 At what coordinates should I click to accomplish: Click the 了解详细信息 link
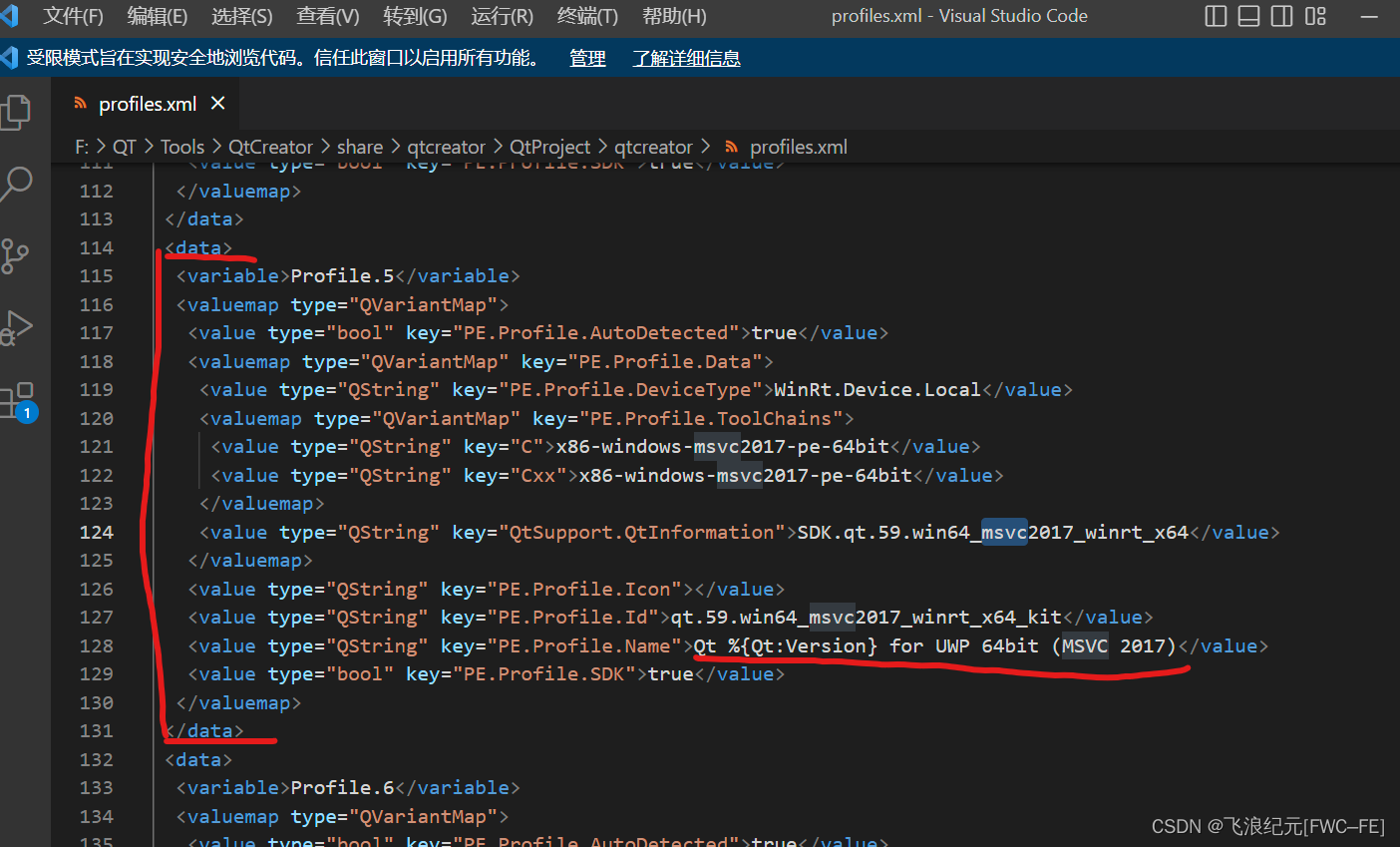[x=687, y=58]
